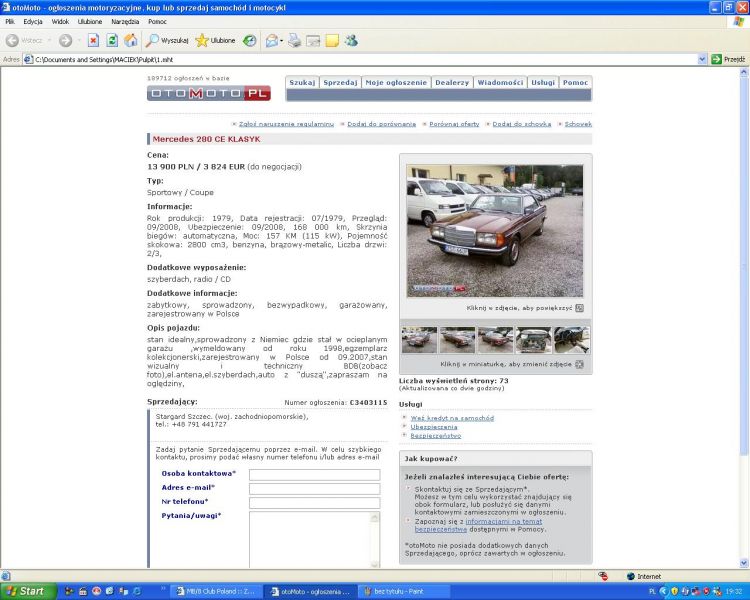Open the Schowek link
The height and width of the screenshot is (600, 750).
tap(578, 124)
